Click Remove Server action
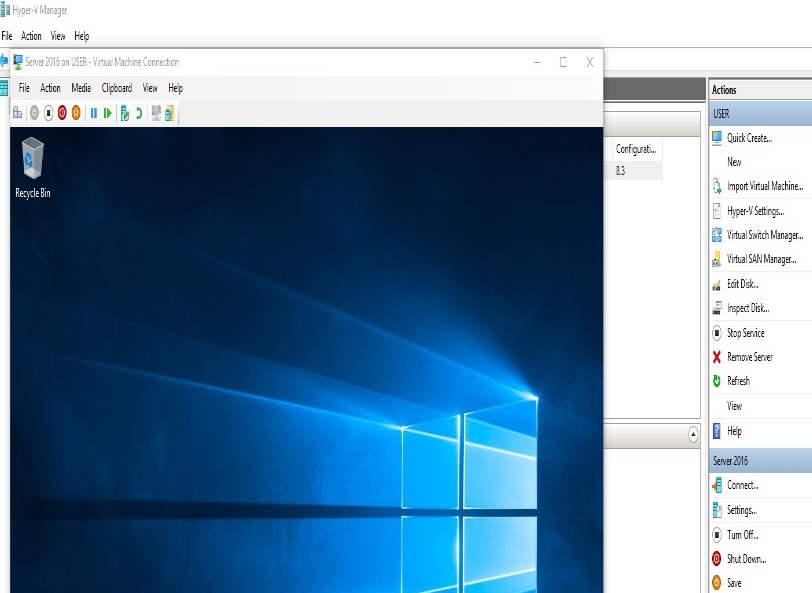The image size is (812, 593). click(749, 357)
